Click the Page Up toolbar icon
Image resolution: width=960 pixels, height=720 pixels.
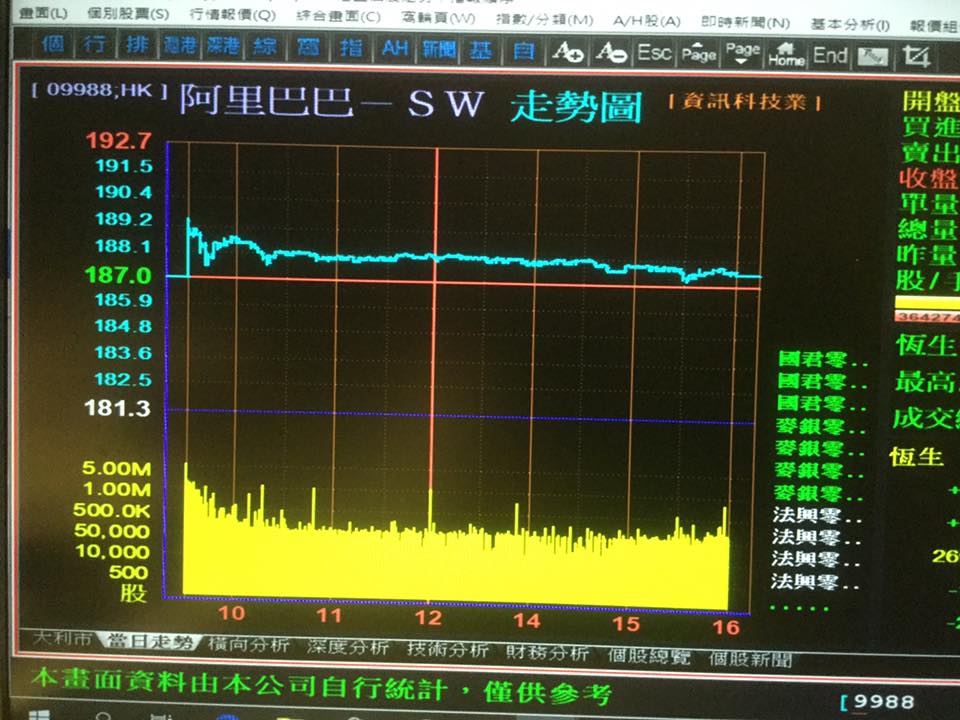tap(699, 54)
